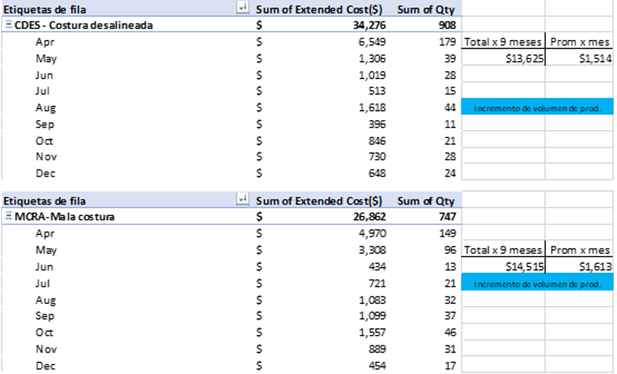Select first Sum of Extended Cost($) header
The image size is (617, 374).
(319, 9)
